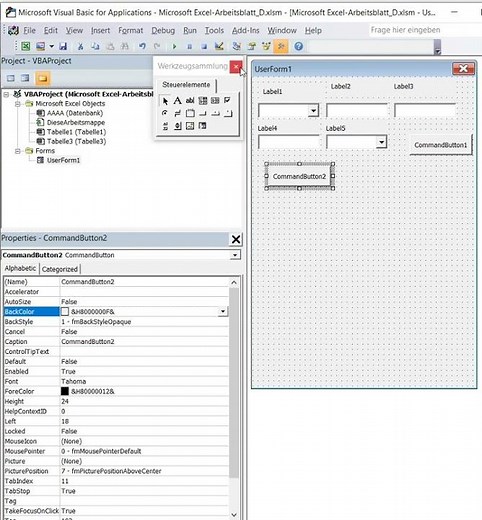Click View Code icon in Project panel

coord(11,78)
